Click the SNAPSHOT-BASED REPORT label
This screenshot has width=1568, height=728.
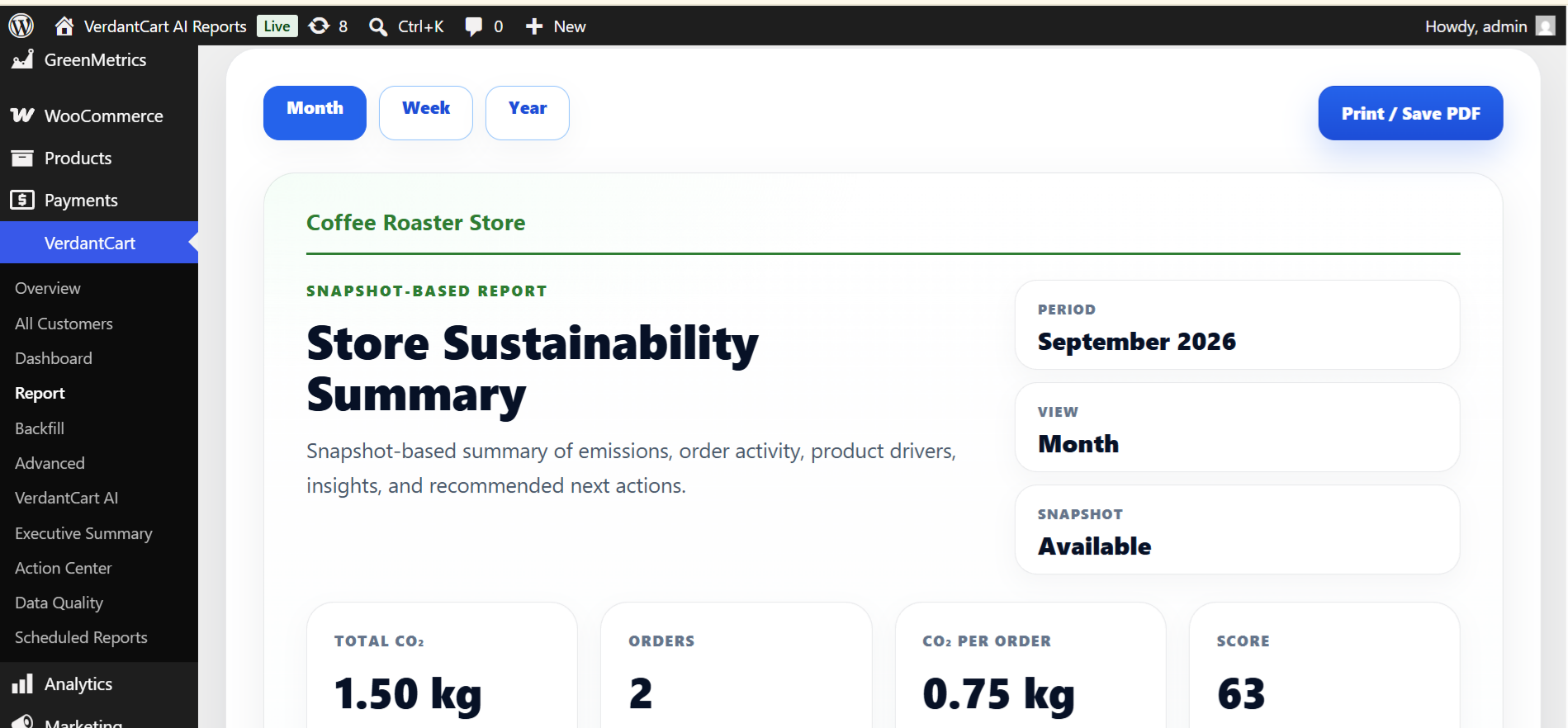(426, 291)
